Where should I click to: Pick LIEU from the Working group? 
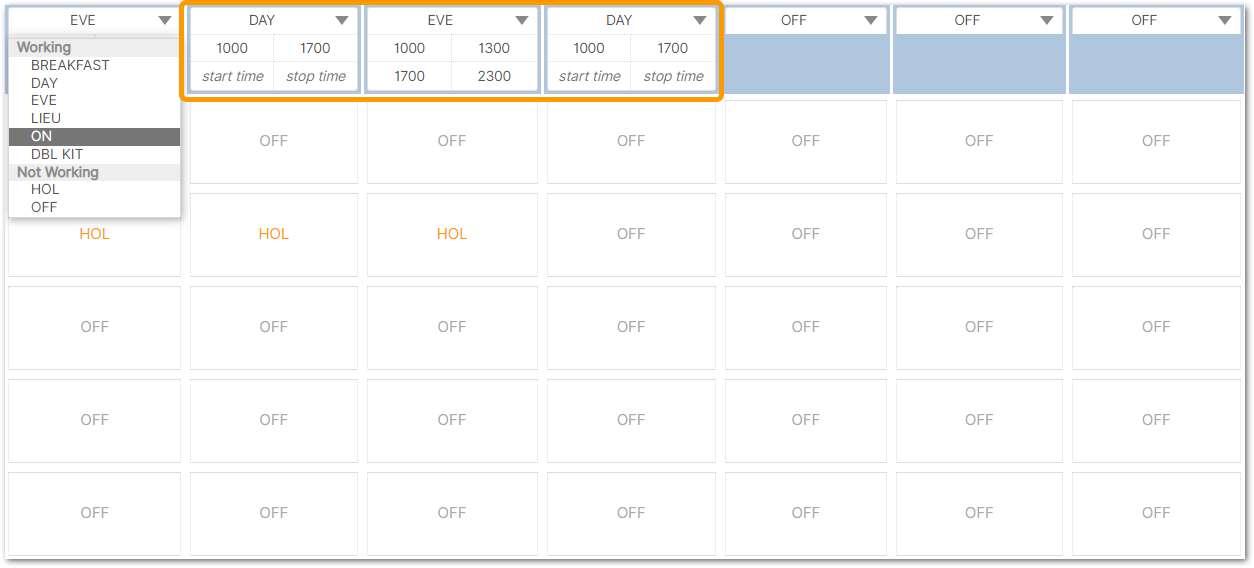pyautogui.click(x=46, y=118)
